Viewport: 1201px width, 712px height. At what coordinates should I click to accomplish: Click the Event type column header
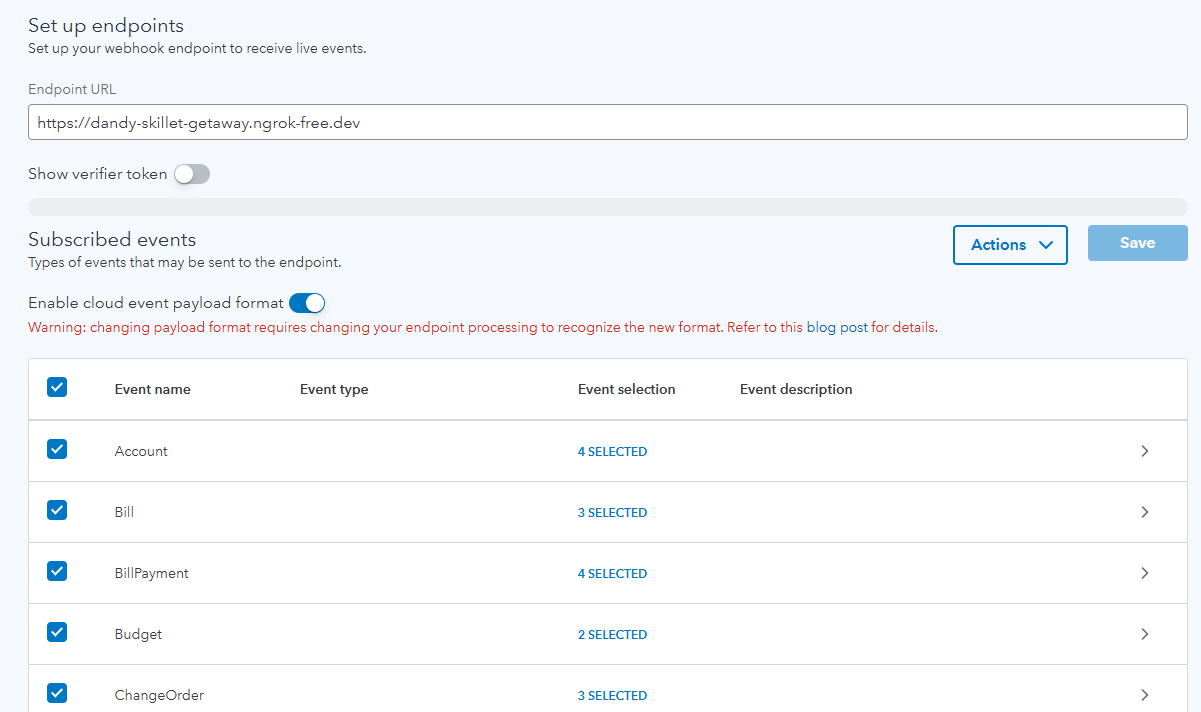pos(334,389)
